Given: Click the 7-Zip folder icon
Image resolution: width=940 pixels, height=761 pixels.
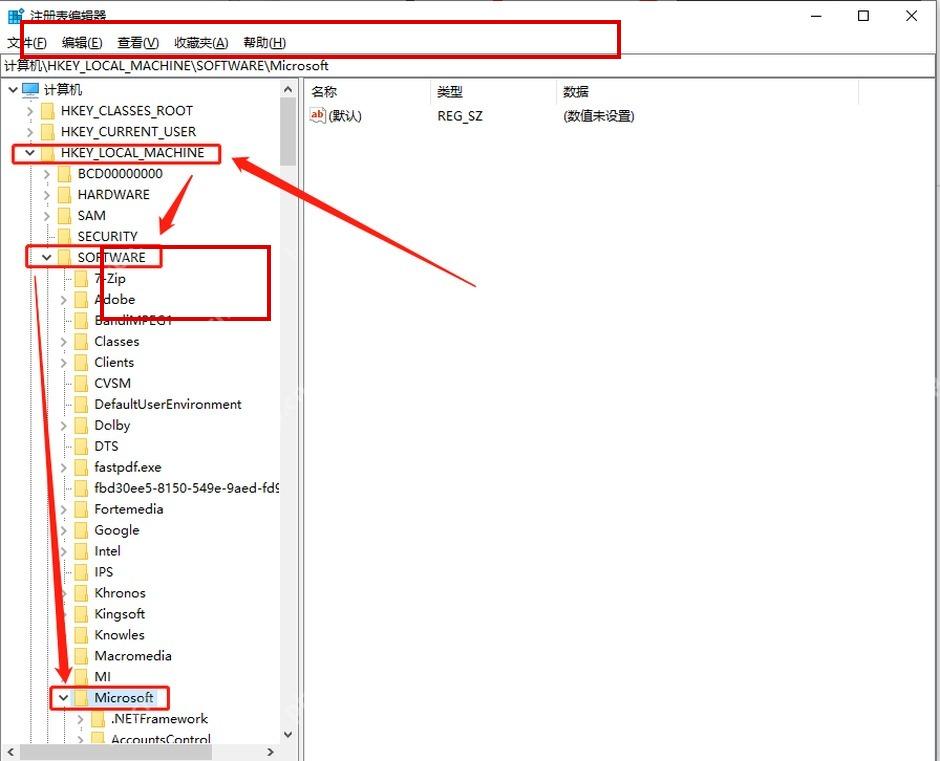Looking at the screenshot, I should point(81,279).
